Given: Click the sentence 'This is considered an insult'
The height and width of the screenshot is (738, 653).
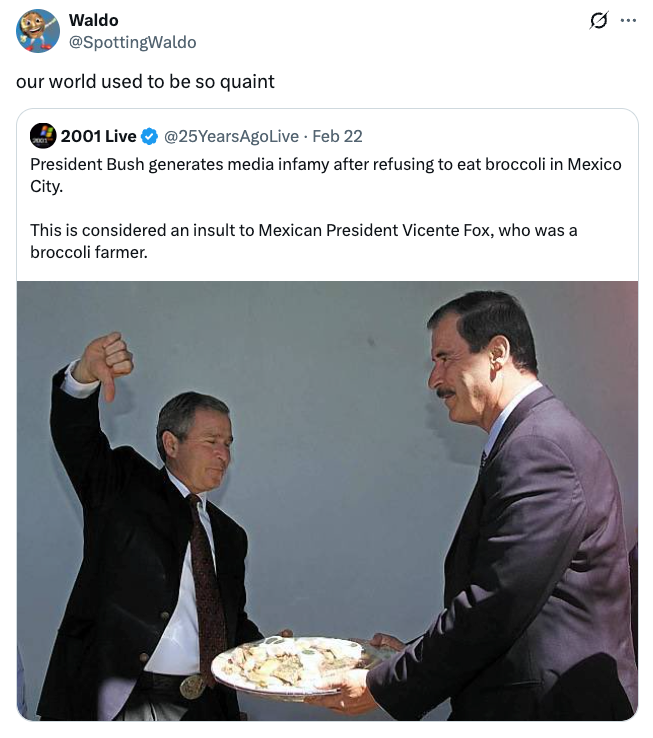Looking at the screenshot, I should (140, 230).
